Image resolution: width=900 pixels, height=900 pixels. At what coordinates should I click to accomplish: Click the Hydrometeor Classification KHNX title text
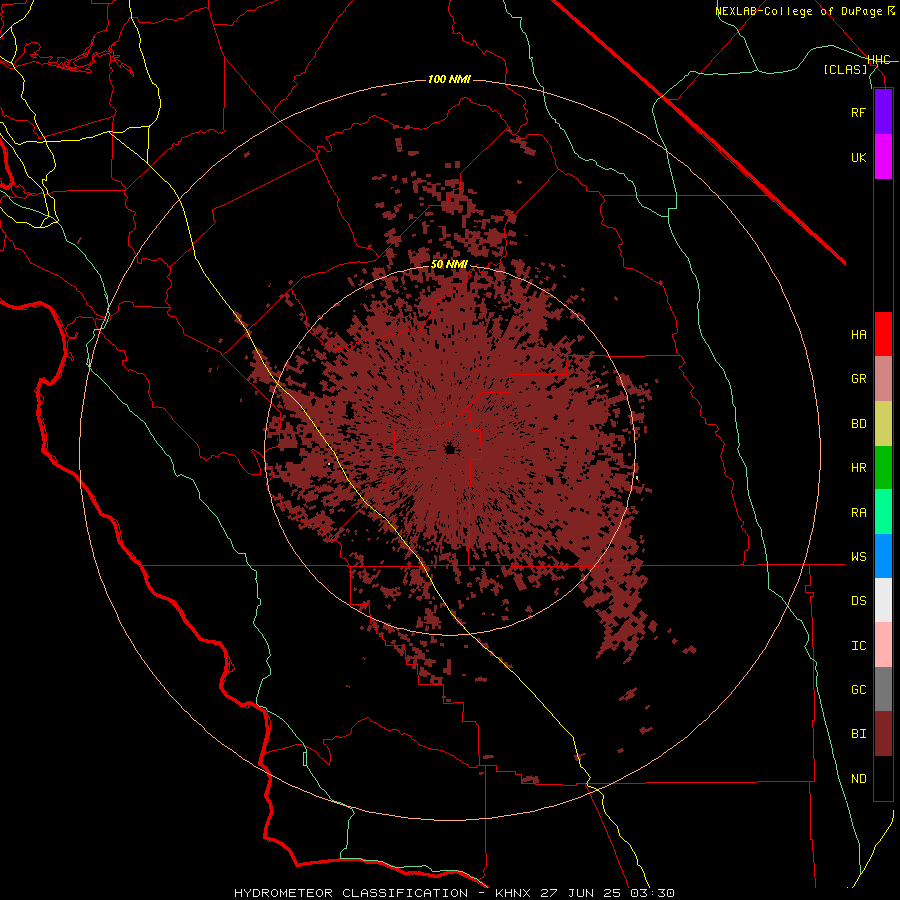click(x=454, y=893)
